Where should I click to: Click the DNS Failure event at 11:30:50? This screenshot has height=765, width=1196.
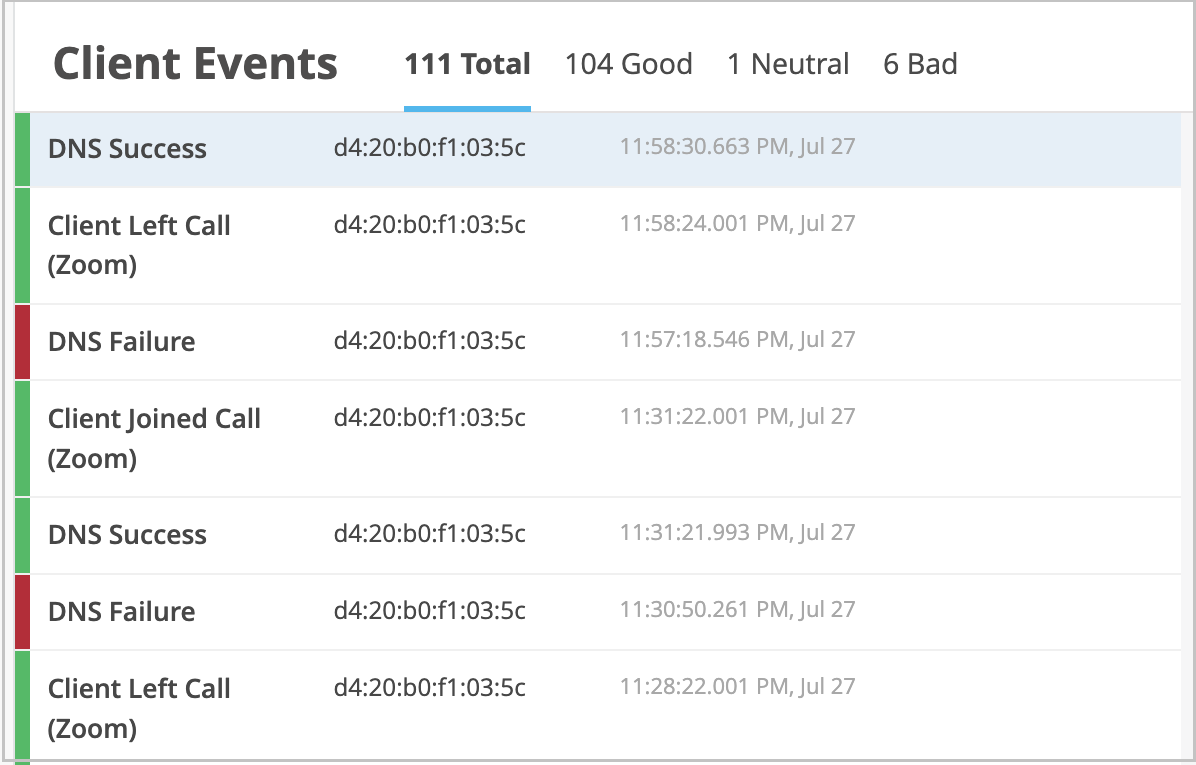[121, 612]
